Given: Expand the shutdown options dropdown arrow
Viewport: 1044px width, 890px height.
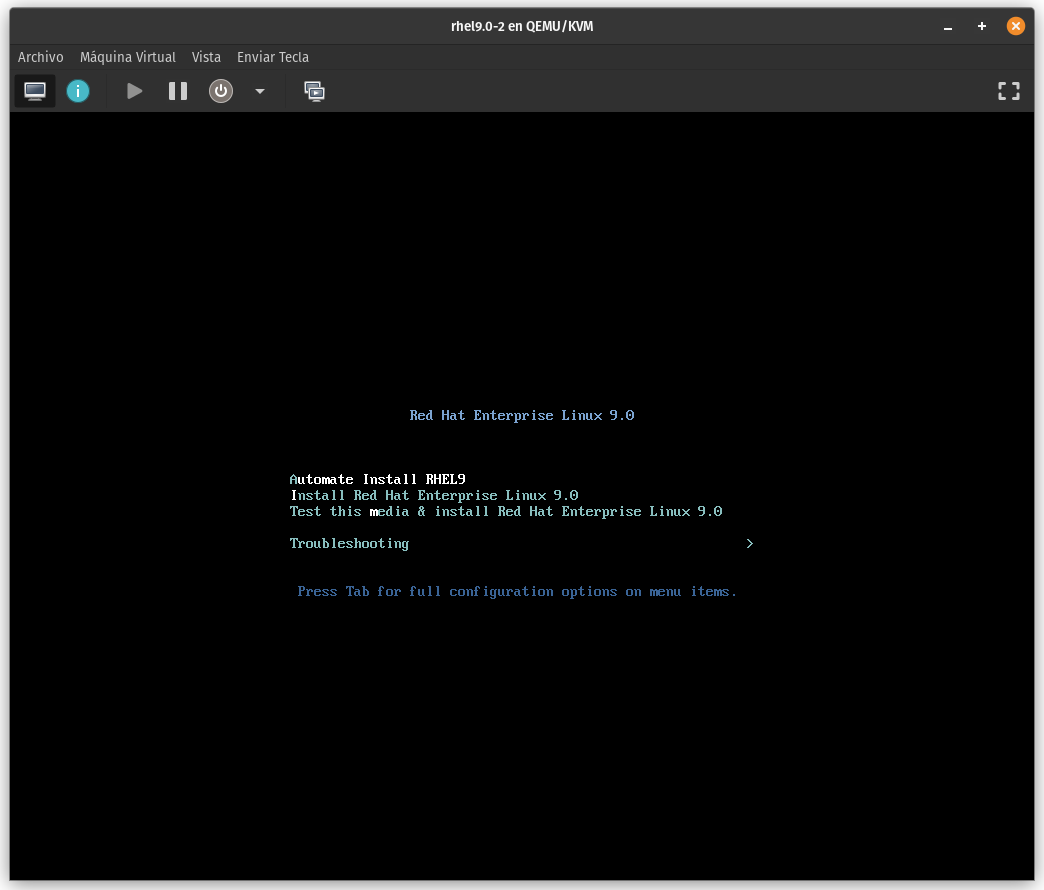Looking at the screenshot, I should [x=260, y=91].
